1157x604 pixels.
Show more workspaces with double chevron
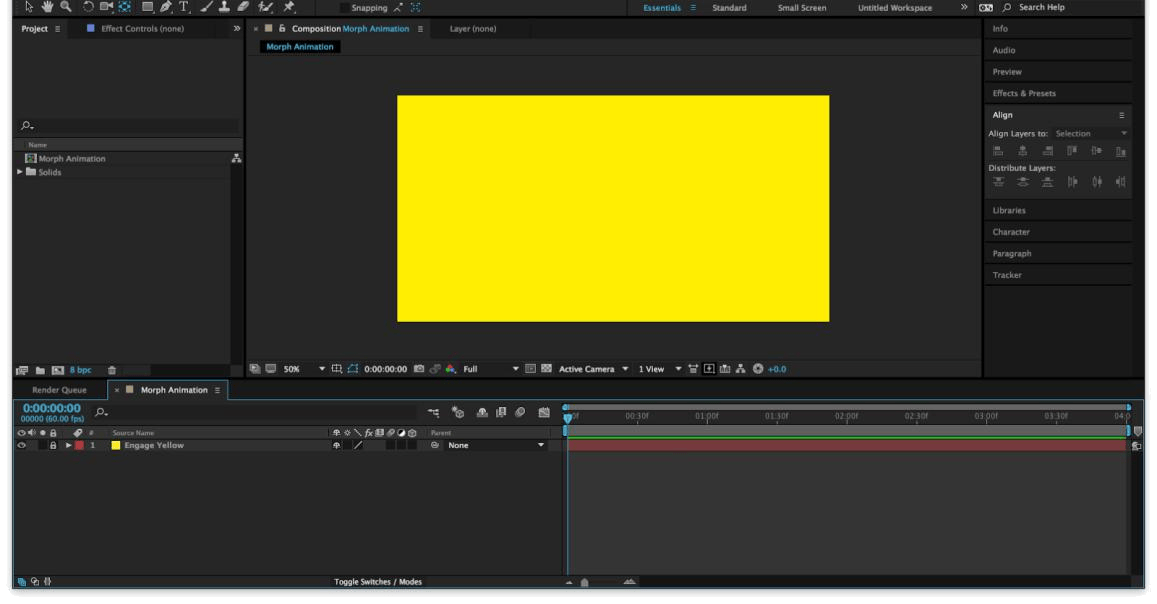(964, 7)
